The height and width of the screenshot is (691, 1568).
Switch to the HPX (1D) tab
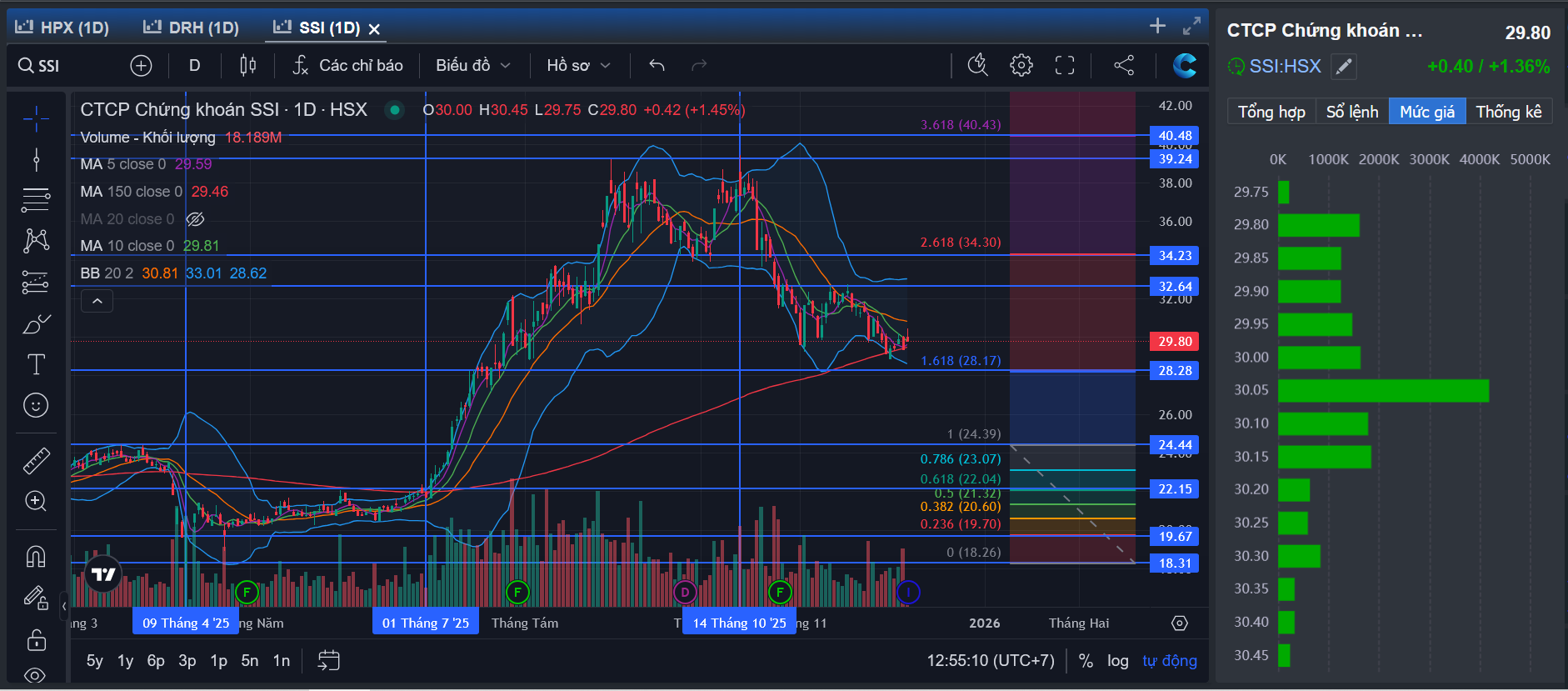(x=62, y=28)
